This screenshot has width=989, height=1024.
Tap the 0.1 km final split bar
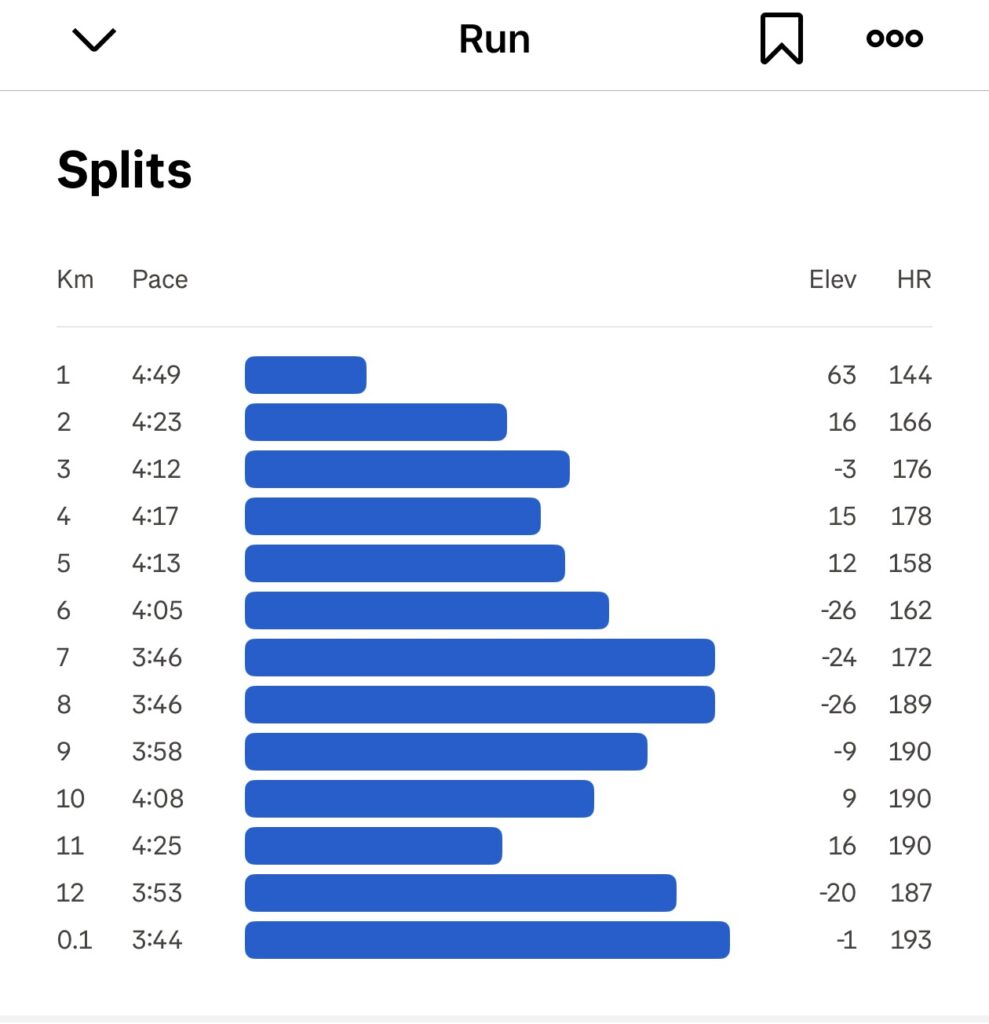click(487, 940)
